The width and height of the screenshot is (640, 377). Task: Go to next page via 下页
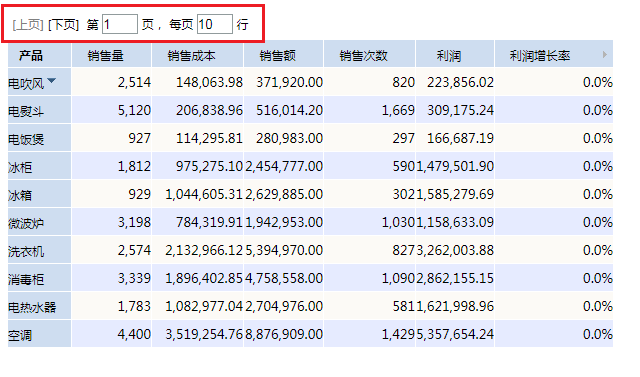pos(63,25)
